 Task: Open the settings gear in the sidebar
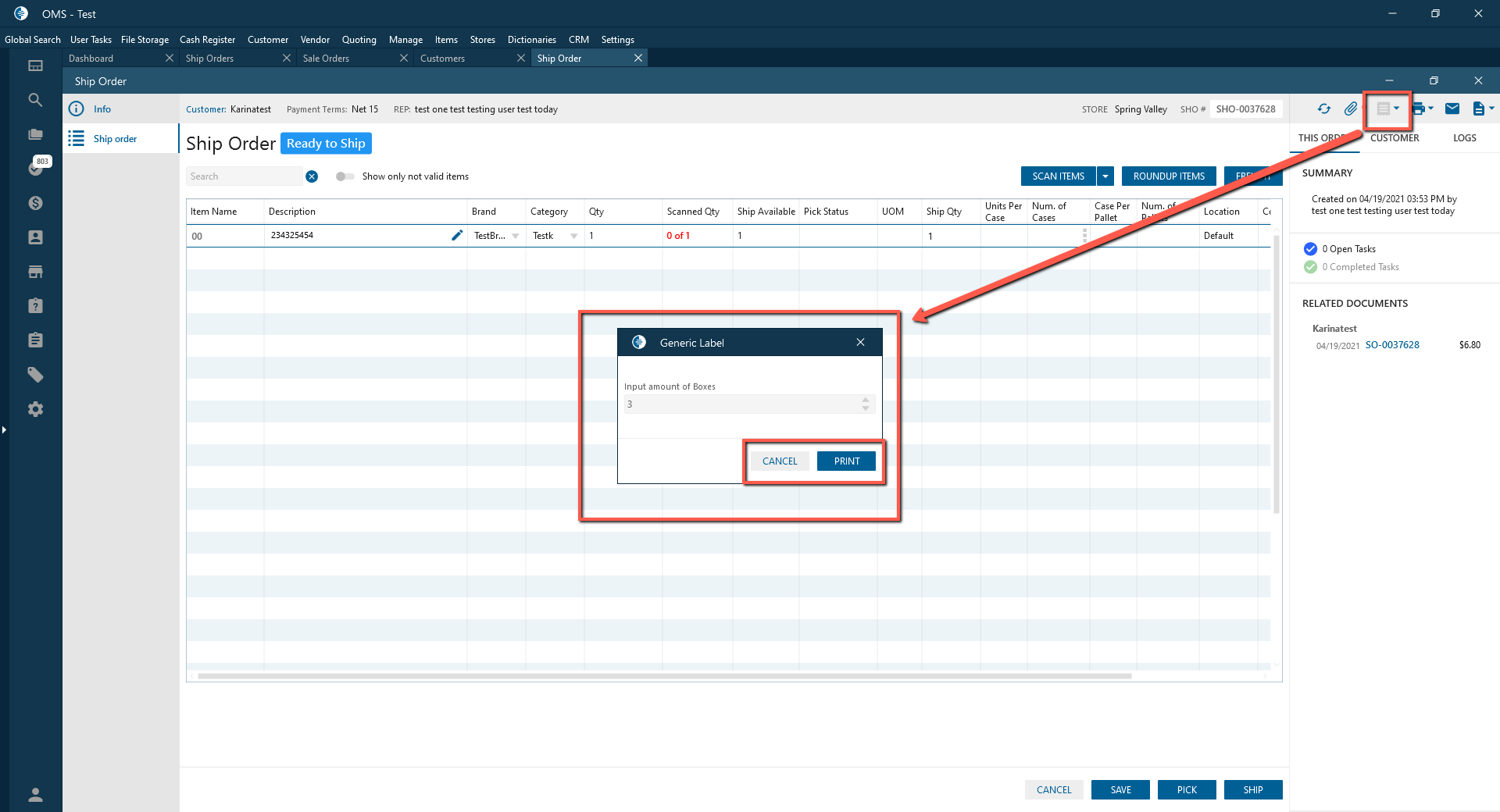tap(35, 409)
